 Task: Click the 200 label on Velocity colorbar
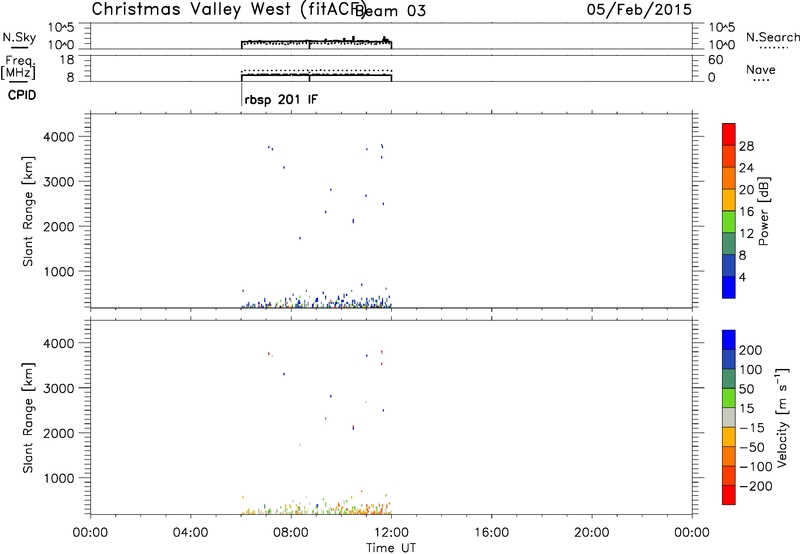751,350
